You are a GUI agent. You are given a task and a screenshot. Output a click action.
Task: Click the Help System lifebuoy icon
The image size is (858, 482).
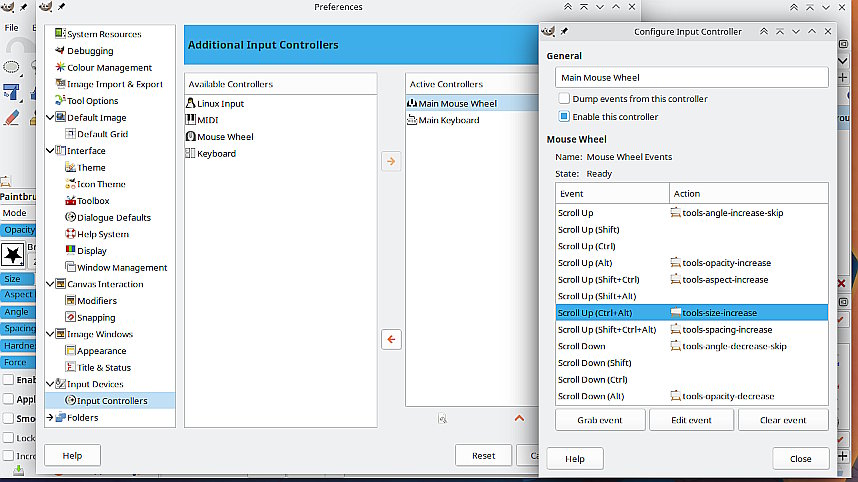70,234
